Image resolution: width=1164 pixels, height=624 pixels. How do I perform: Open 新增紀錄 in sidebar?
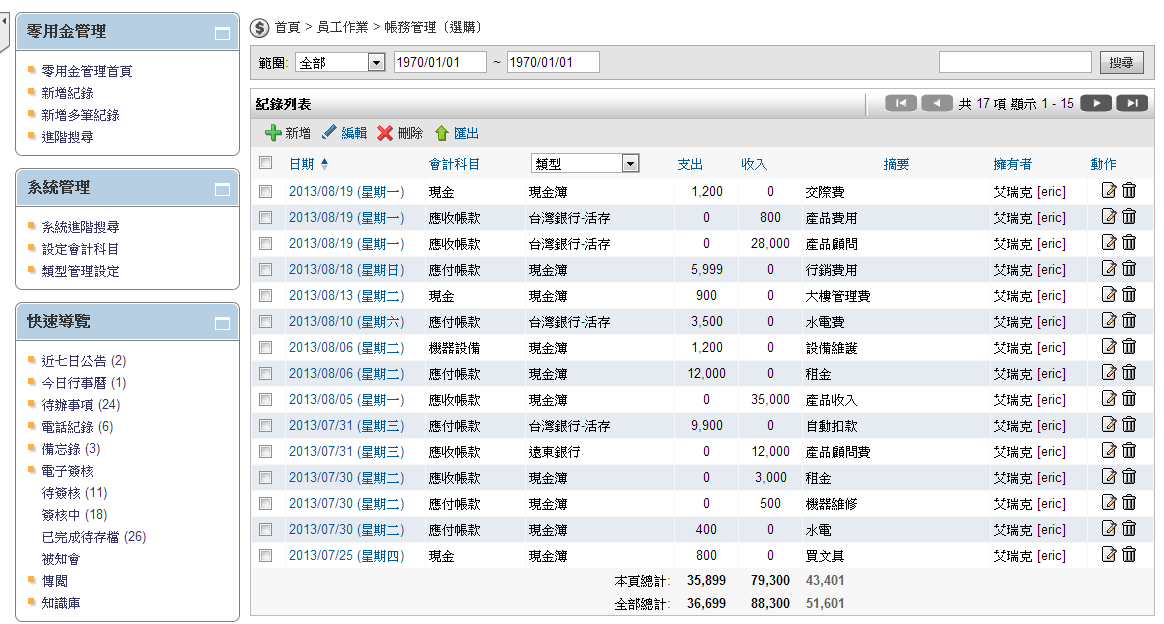click(68, 93)
